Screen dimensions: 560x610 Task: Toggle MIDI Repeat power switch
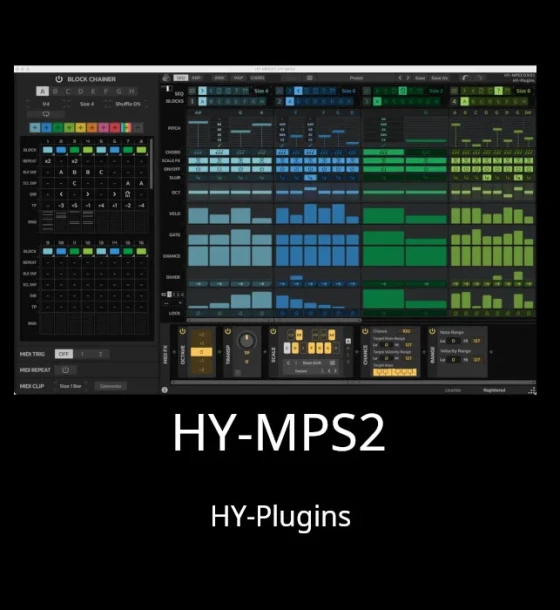coord(65,370)
